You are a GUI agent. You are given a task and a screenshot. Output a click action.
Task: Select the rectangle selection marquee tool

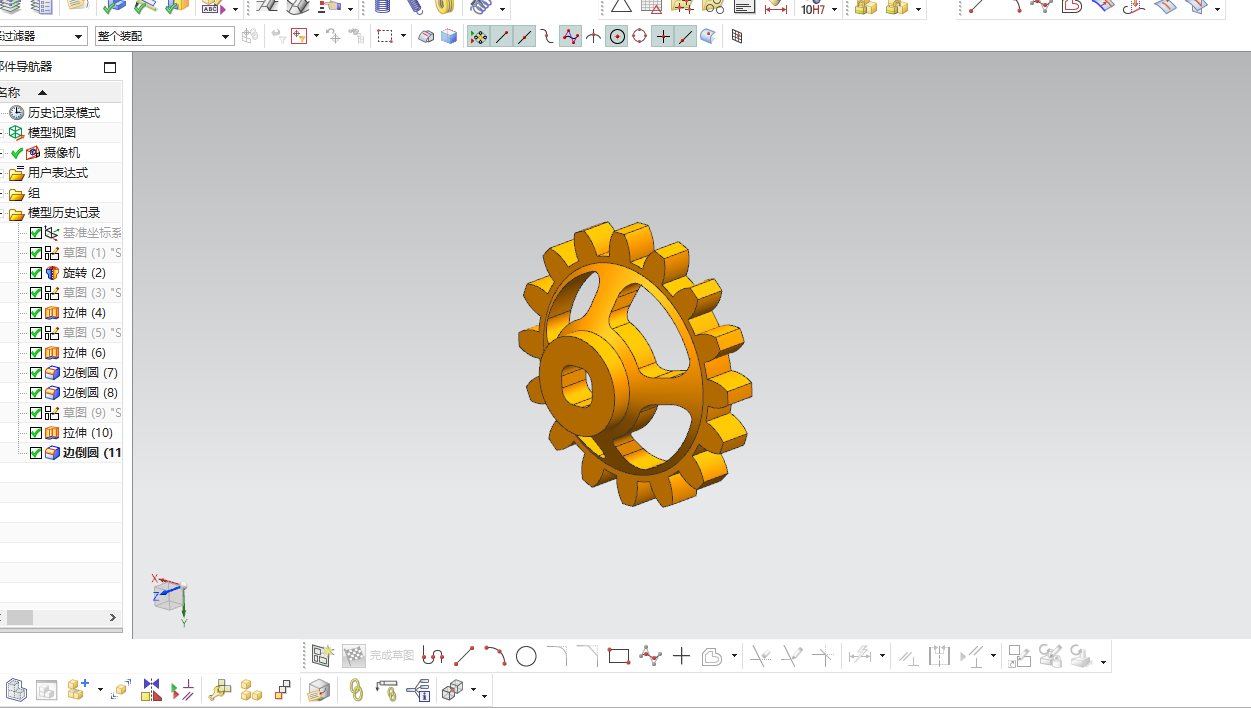(385, 37)
